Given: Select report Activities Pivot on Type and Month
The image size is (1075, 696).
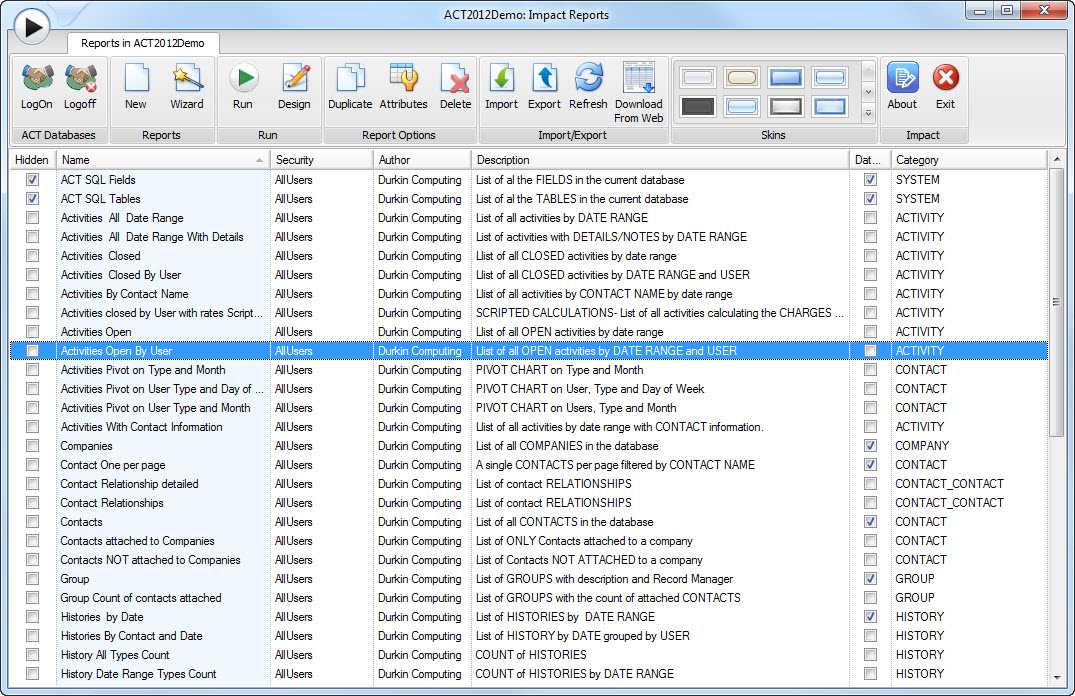Looking at the screenshot, I should click(x=143, y=370).
